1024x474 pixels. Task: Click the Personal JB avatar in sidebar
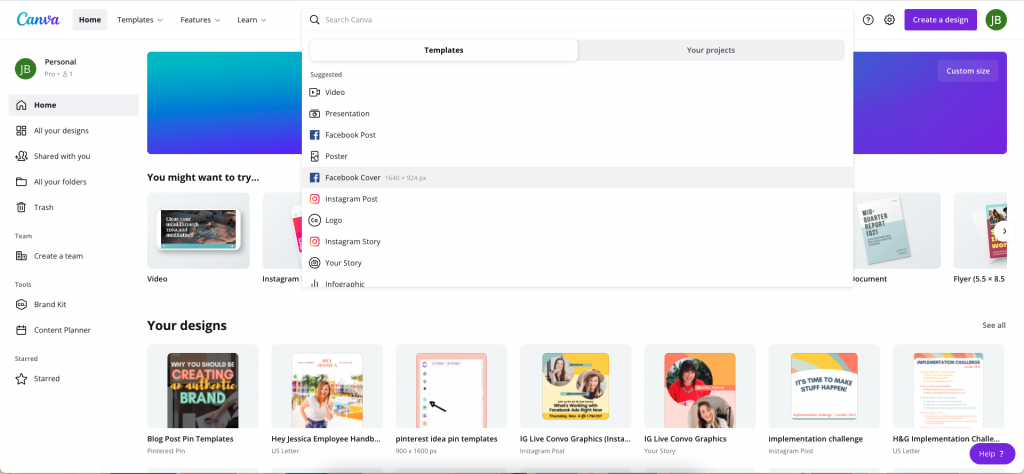[x=25, y=68]
